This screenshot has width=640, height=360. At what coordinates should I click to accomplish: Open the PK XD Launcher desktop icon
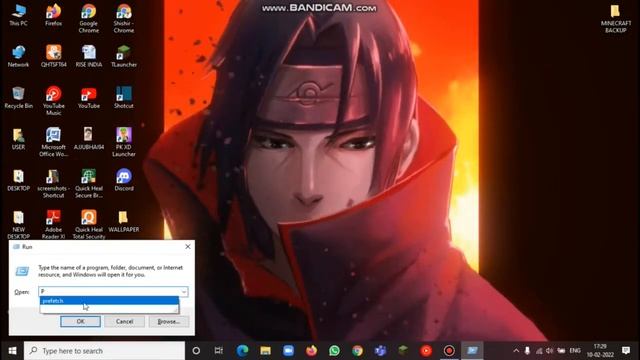tap(124, 142)
